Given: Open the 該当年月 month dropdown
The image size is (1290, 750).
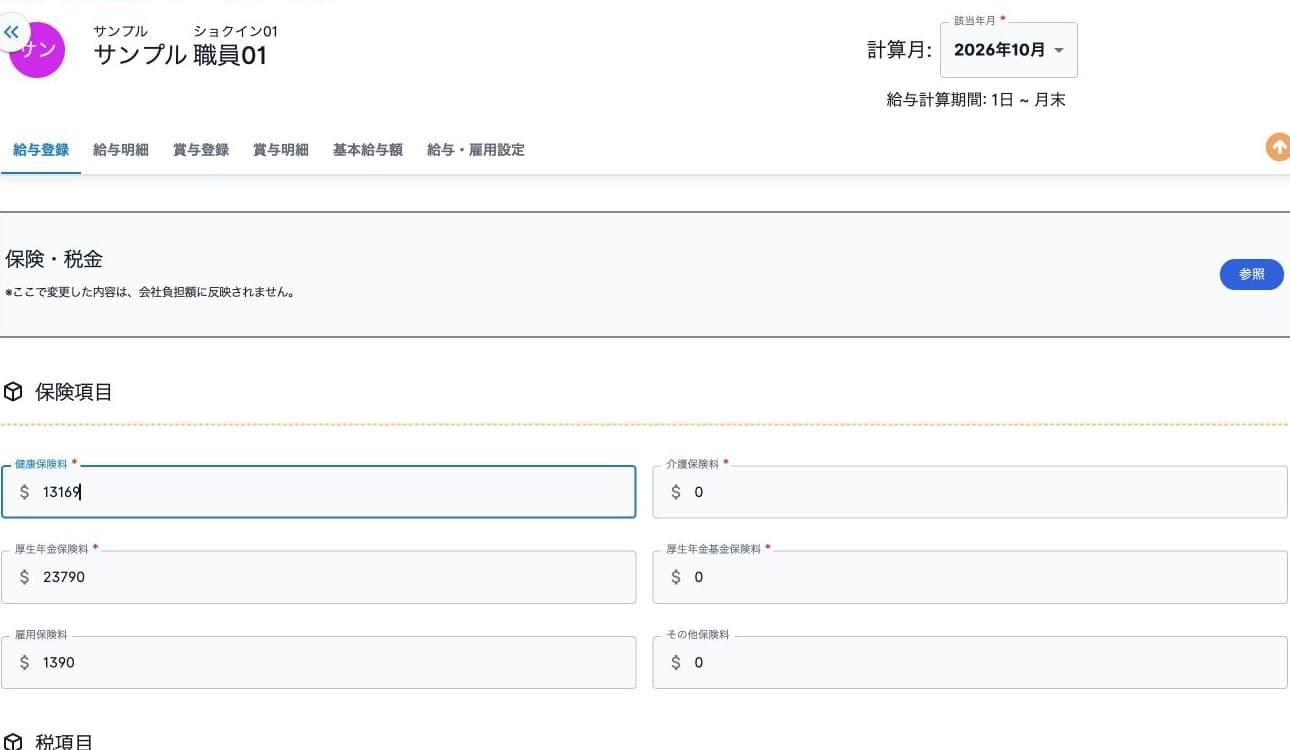Looking at the screenshot, I should click(x=1009, y=50).
